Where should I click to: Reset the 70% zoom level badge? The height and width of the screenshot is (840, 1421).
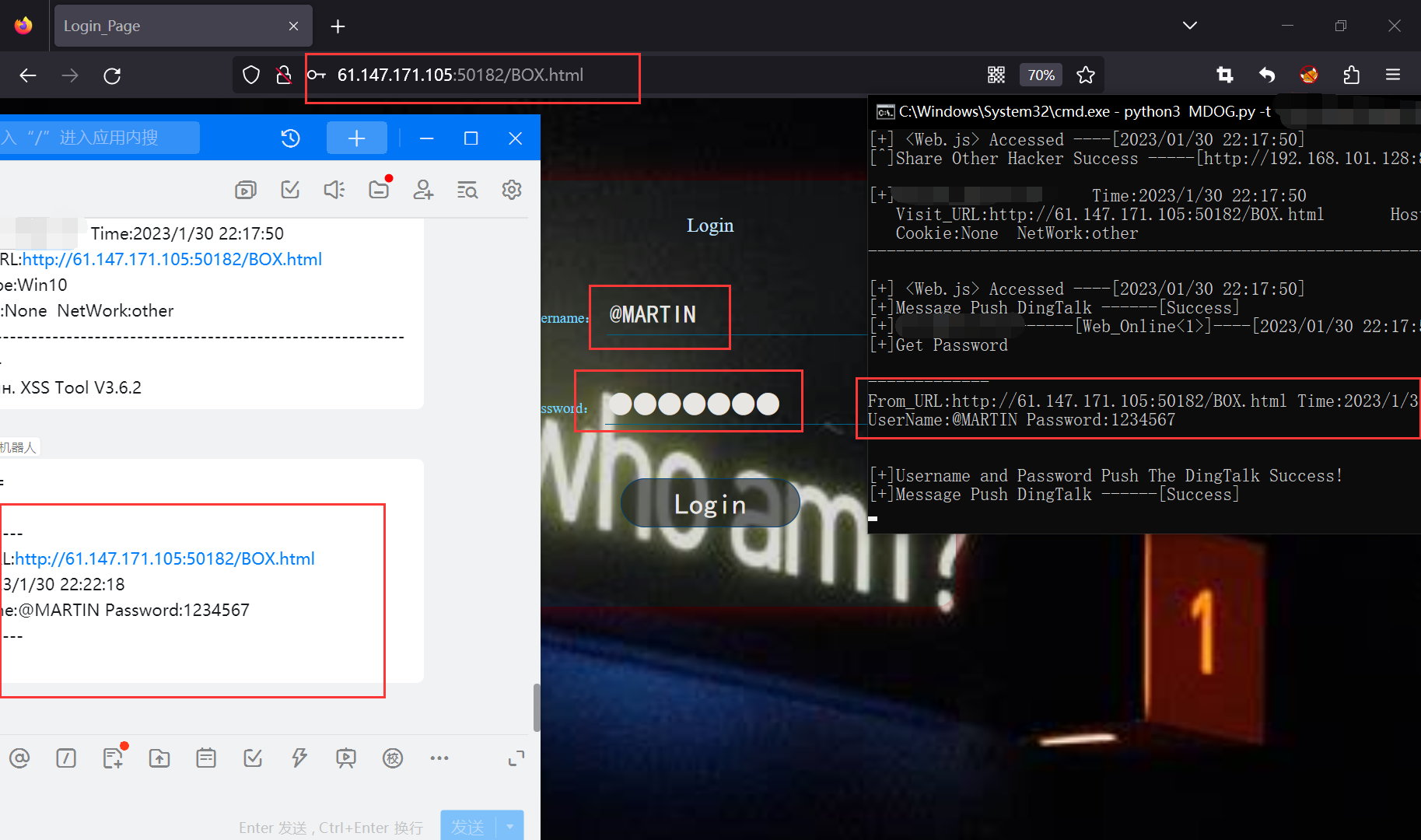pyautogui.click(x=1041, y=75)
